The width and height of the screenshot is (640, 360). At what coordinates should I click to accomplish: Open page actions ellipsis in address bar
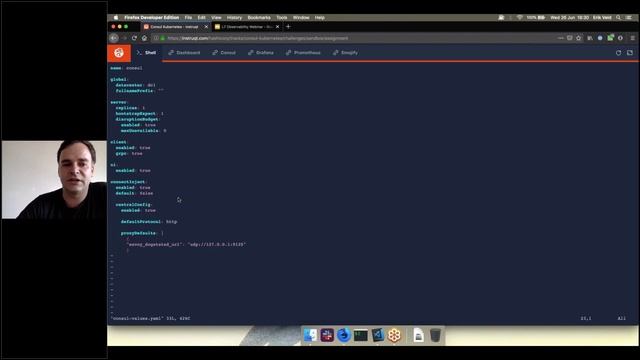[560, 38]
